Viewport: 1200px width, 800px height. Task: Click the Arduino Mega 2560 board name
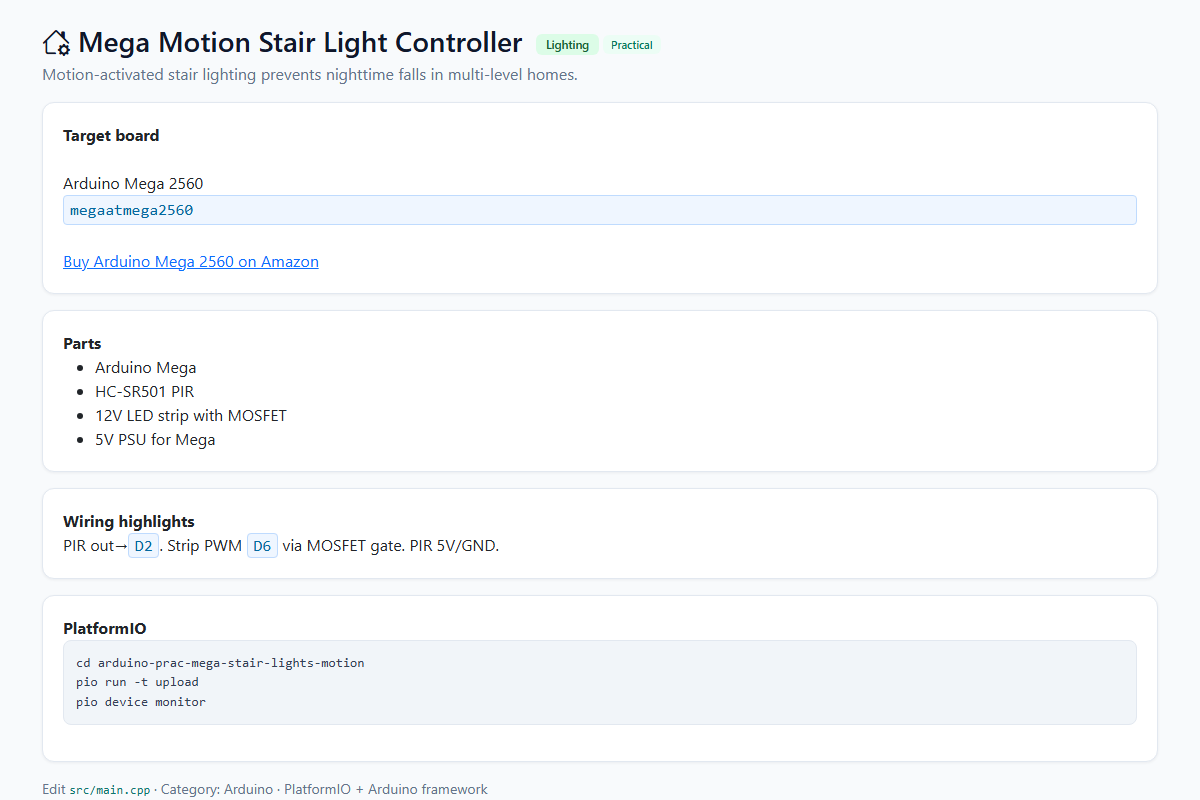pos(133,184)
